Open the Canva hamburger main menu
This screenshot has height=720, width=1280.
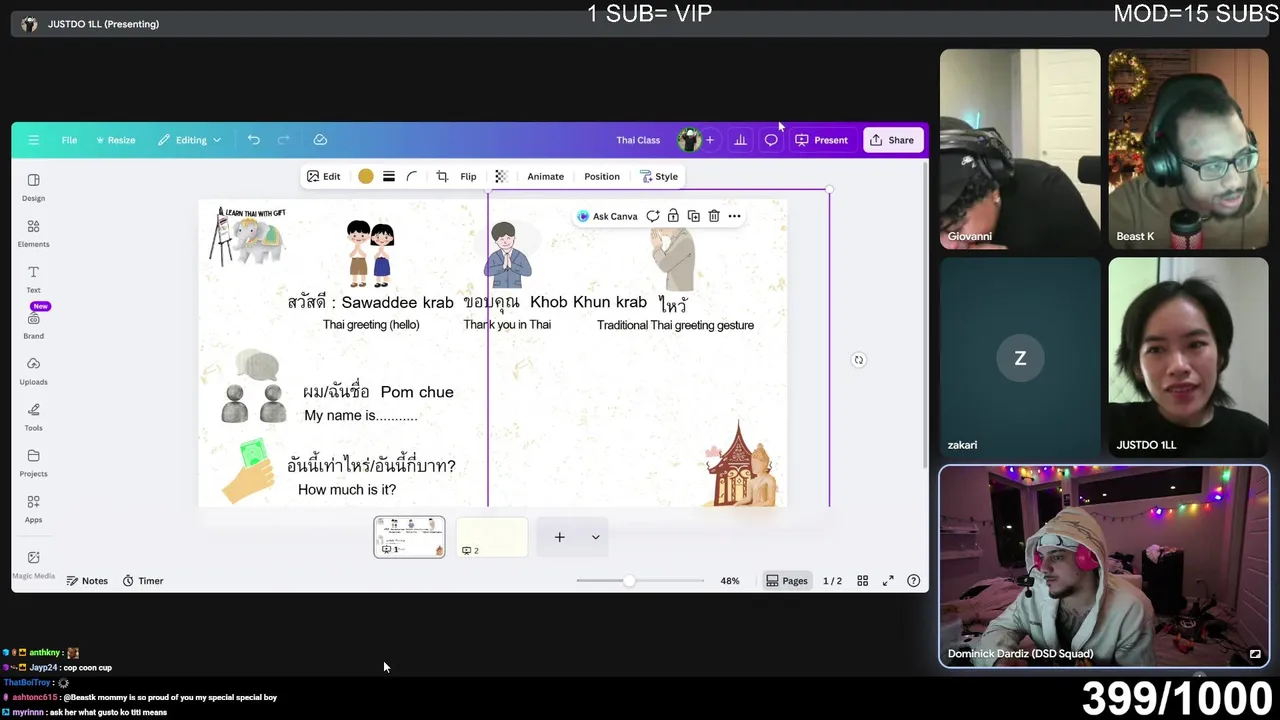pyautogui.click(x=33, y=140)
